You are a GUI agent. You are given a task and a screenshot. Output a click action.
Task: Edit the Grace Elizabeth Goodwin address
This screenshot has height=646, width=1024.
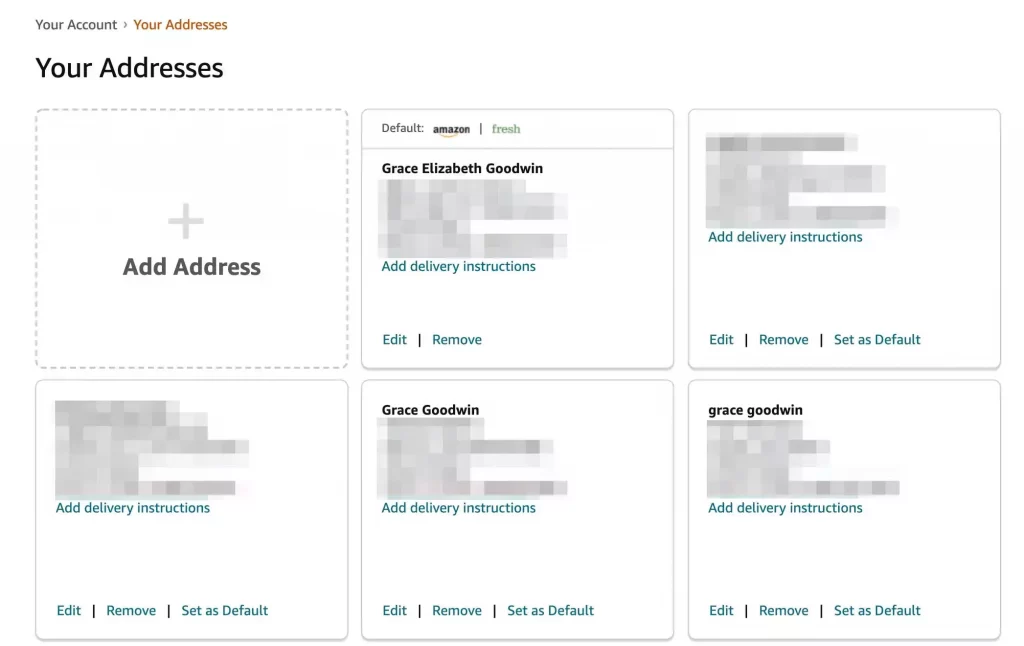coord(394,340)
